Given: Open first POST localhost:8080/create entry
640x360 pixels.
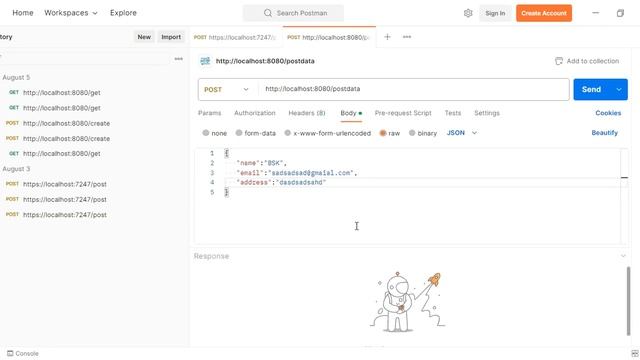Looking at the screenshot, I should point(66,123).
